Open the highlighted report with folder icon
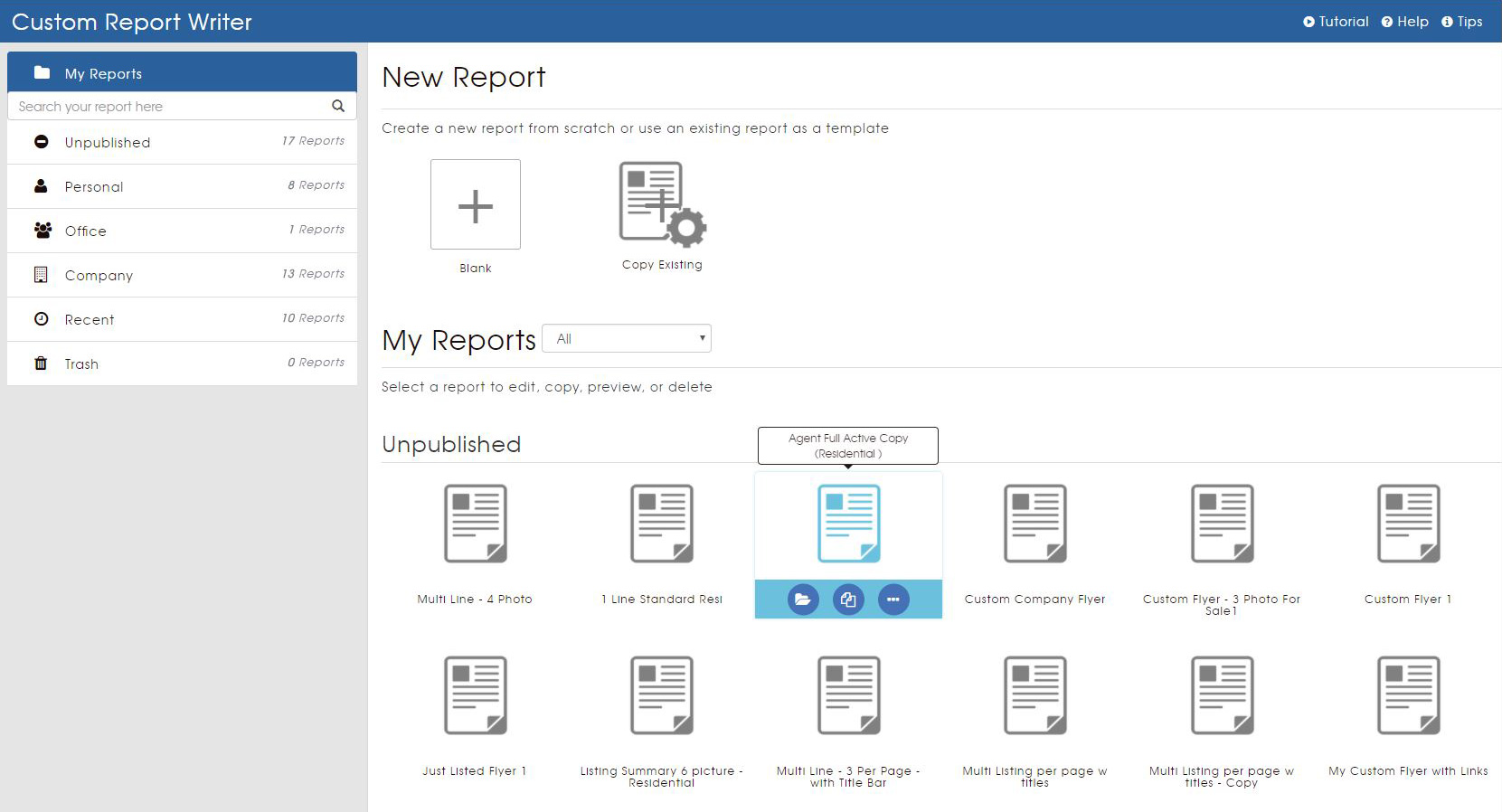Screen dimensions: 1502x812 (x=802, y=600)
